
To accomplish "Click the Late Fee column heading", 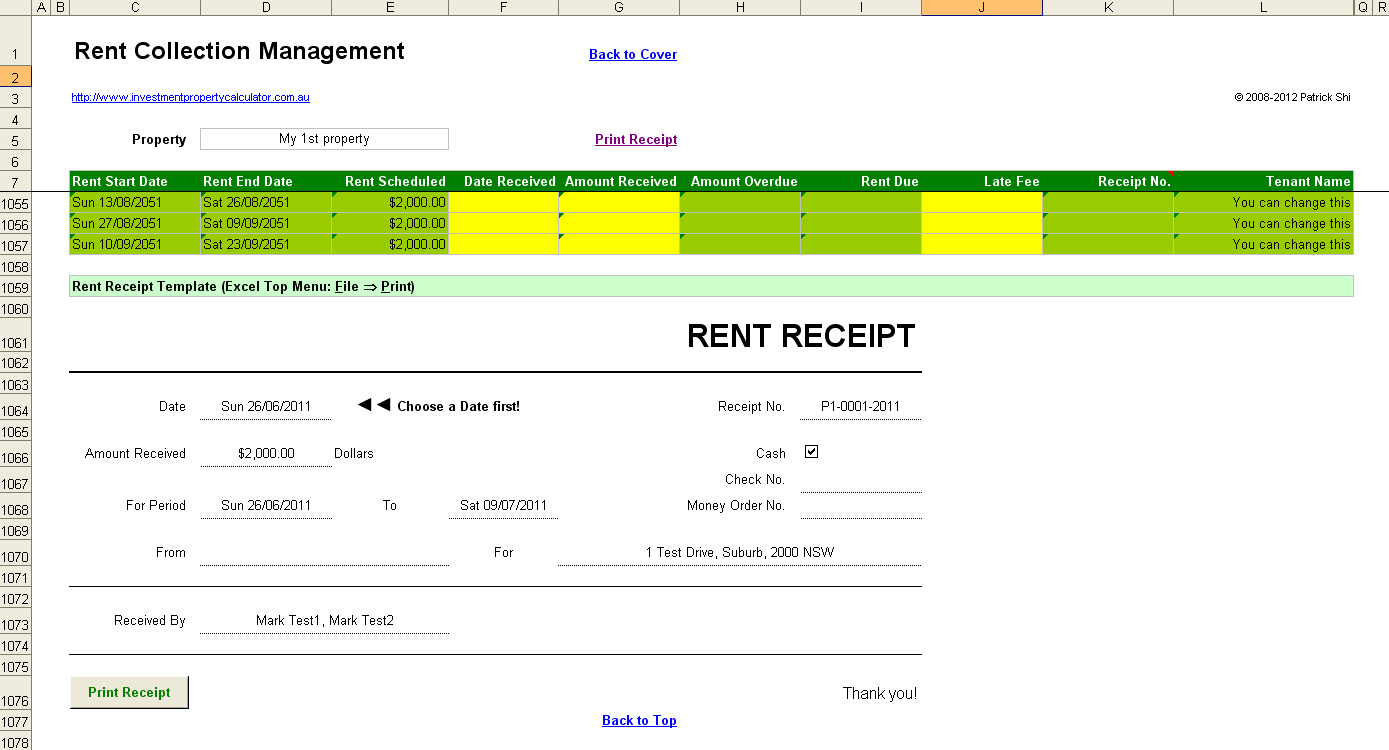I will click(x=982, y=182).
